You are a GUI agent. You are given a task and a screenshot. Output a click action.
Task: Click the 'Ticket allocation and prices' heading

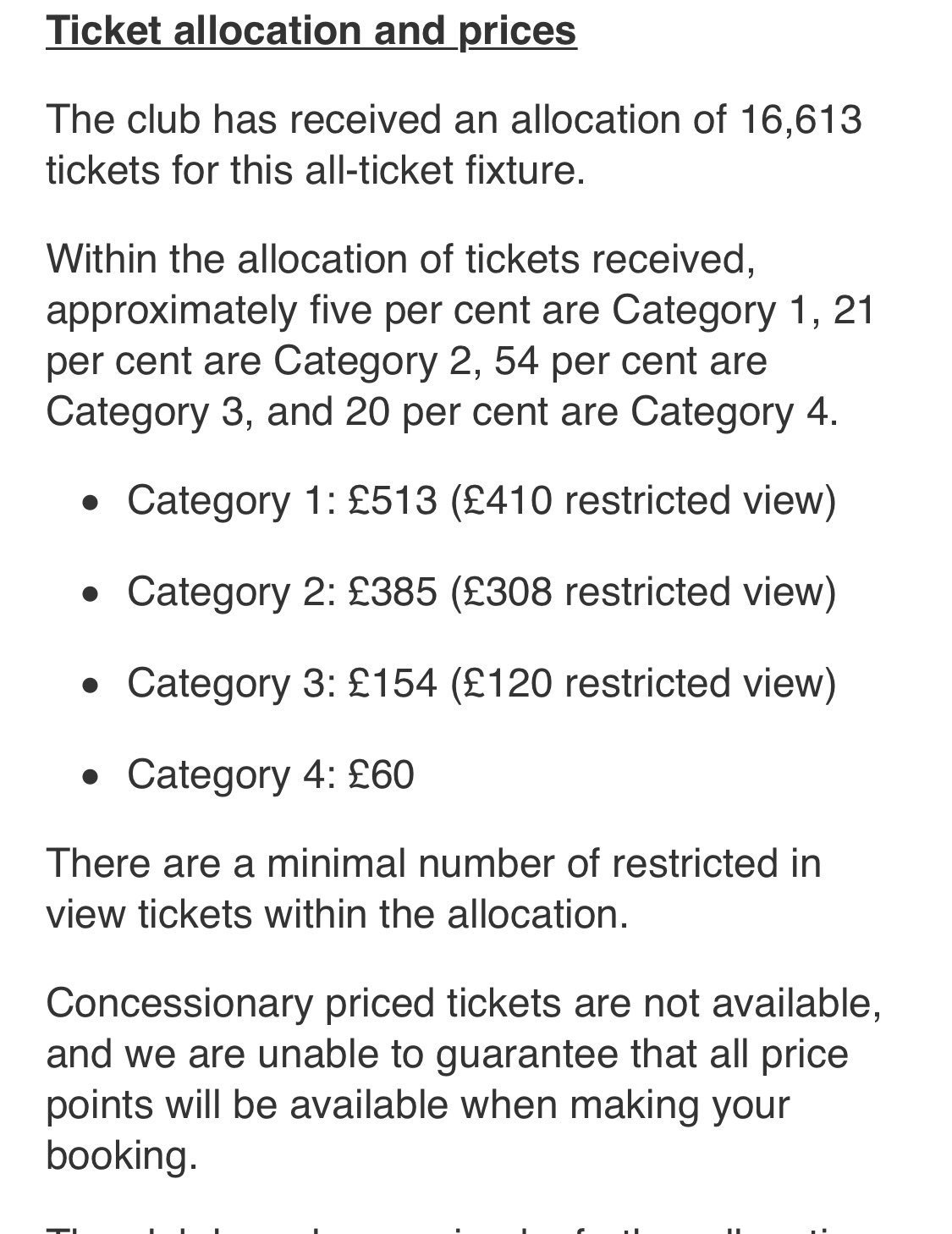click(311, 31)
